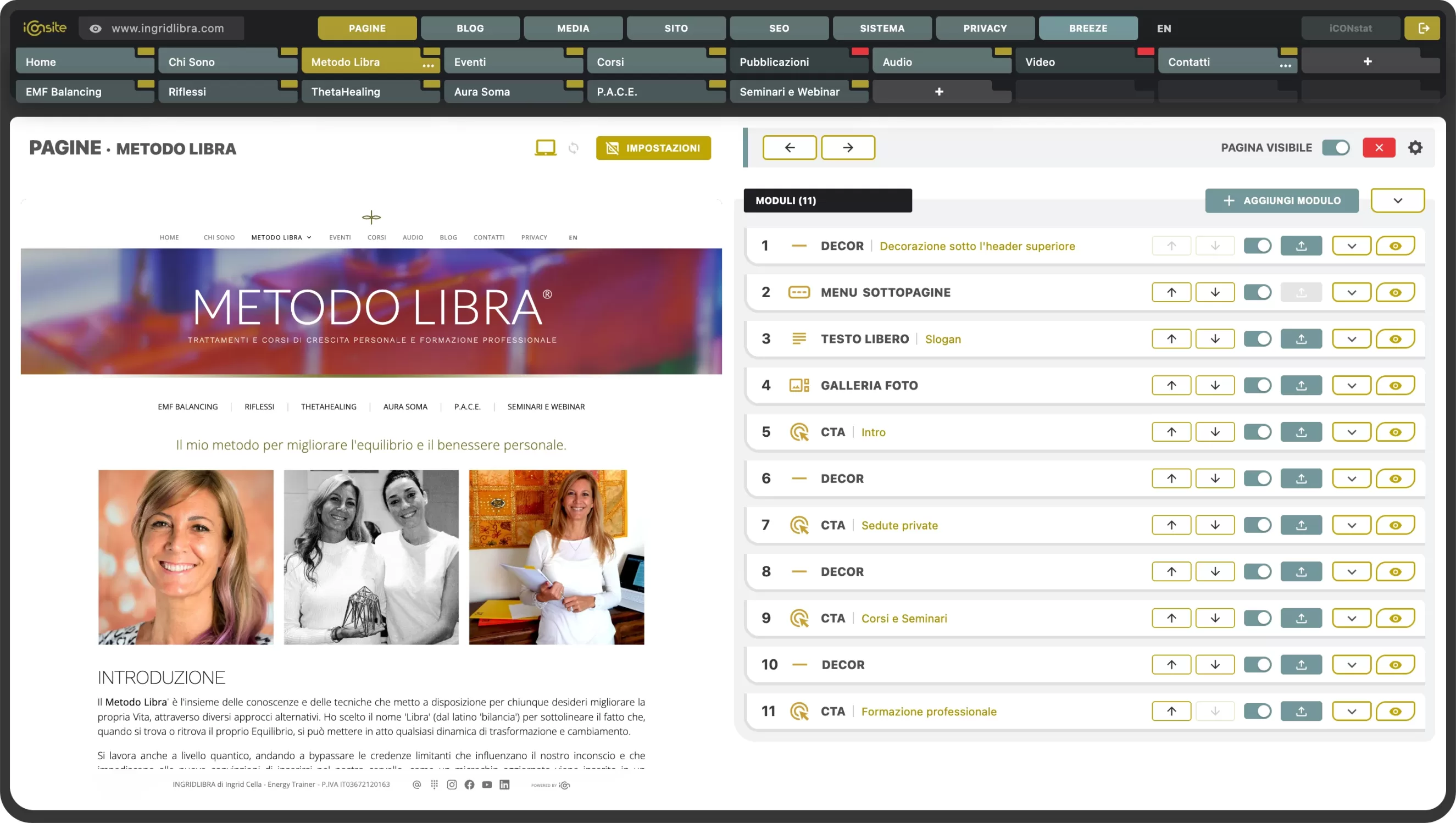1456x823 pixels.
Task: Select the Eventi page tab
Action: point(513,62)
